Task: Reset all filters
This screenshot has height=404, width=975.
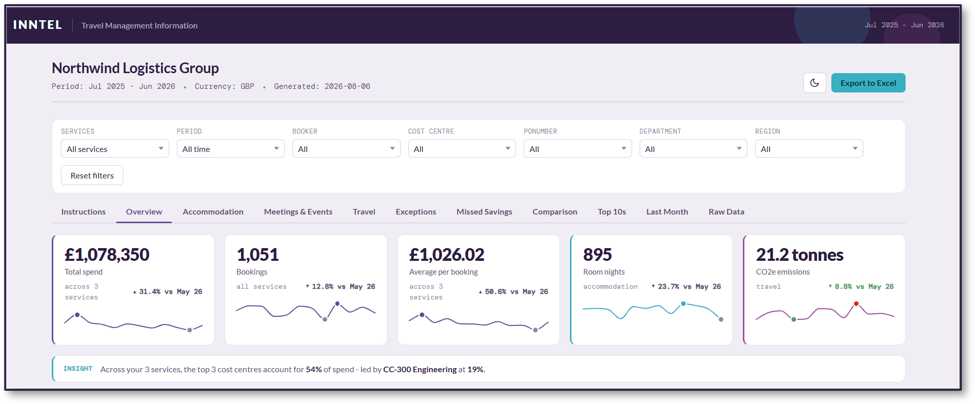Action: [x=92, y=175]
